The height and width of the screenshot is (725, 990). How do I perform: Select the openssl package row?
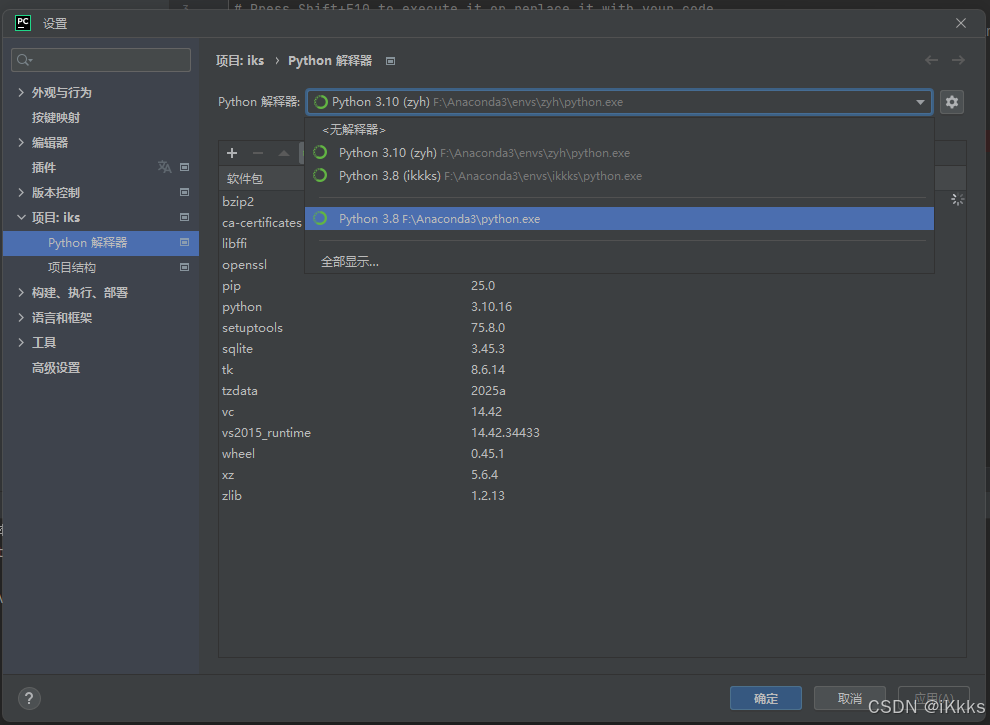tap(262, 265)
